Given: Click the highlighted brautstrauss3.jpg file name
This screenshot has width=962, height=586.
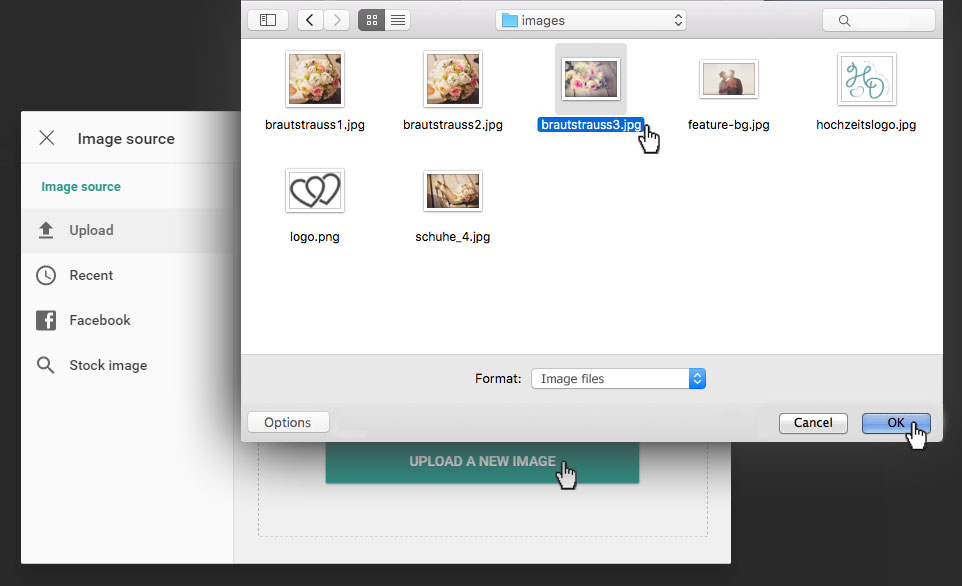Looking at the screenshot, I should 591,125.
